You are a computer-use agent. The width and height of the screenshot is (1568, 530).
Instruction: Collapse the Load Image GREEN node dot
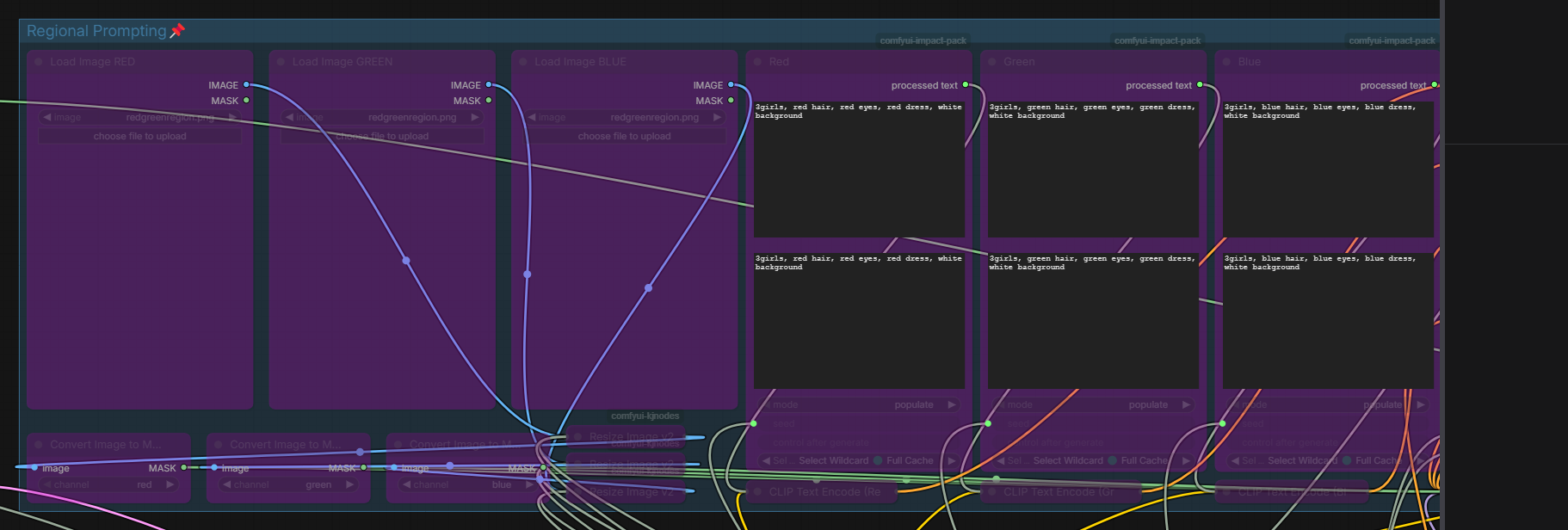pyautogui.click(x=281, y=62)
